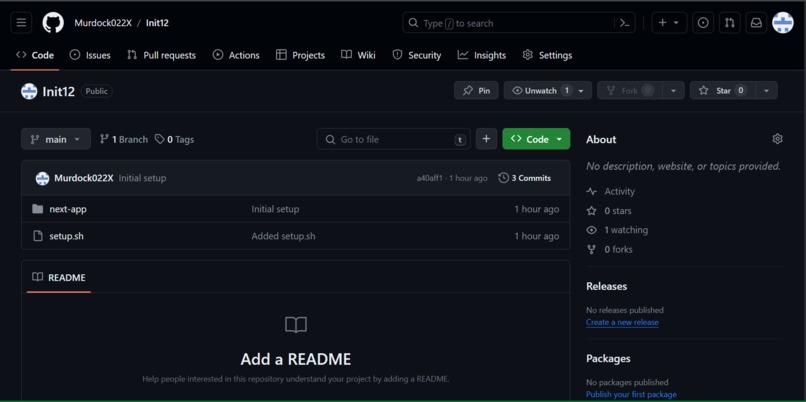Open the Wiki tab
This screenshot has height=402, width=806.
[358, 55]
